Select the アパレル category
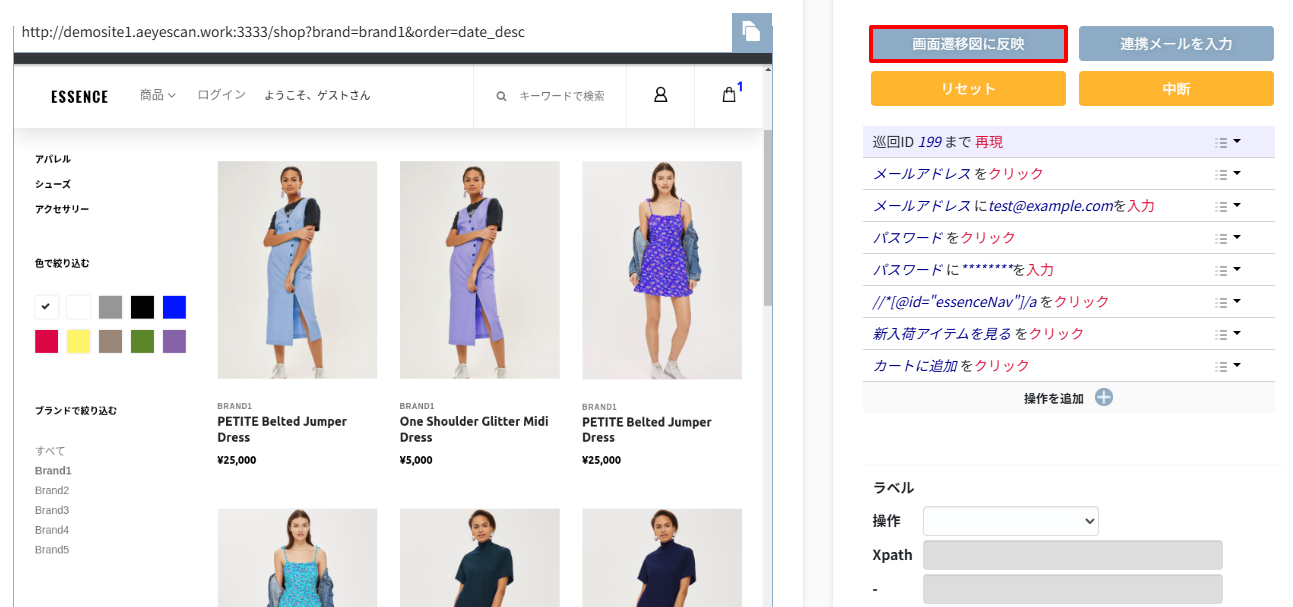Screen dimensions: 1293x607 pos(53,159)
